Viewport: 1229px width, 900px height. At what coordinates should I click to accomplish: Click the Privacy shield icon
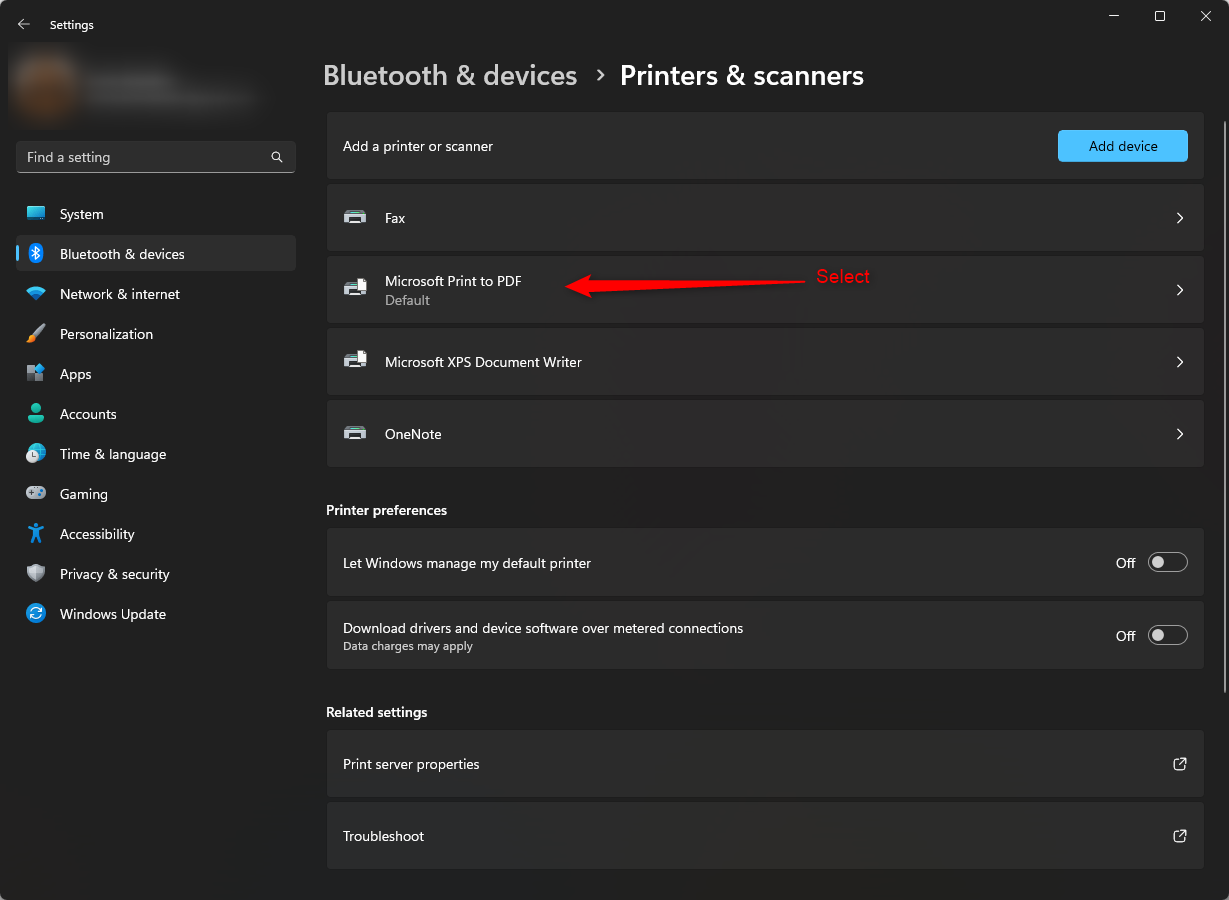(x=36, y=574)
